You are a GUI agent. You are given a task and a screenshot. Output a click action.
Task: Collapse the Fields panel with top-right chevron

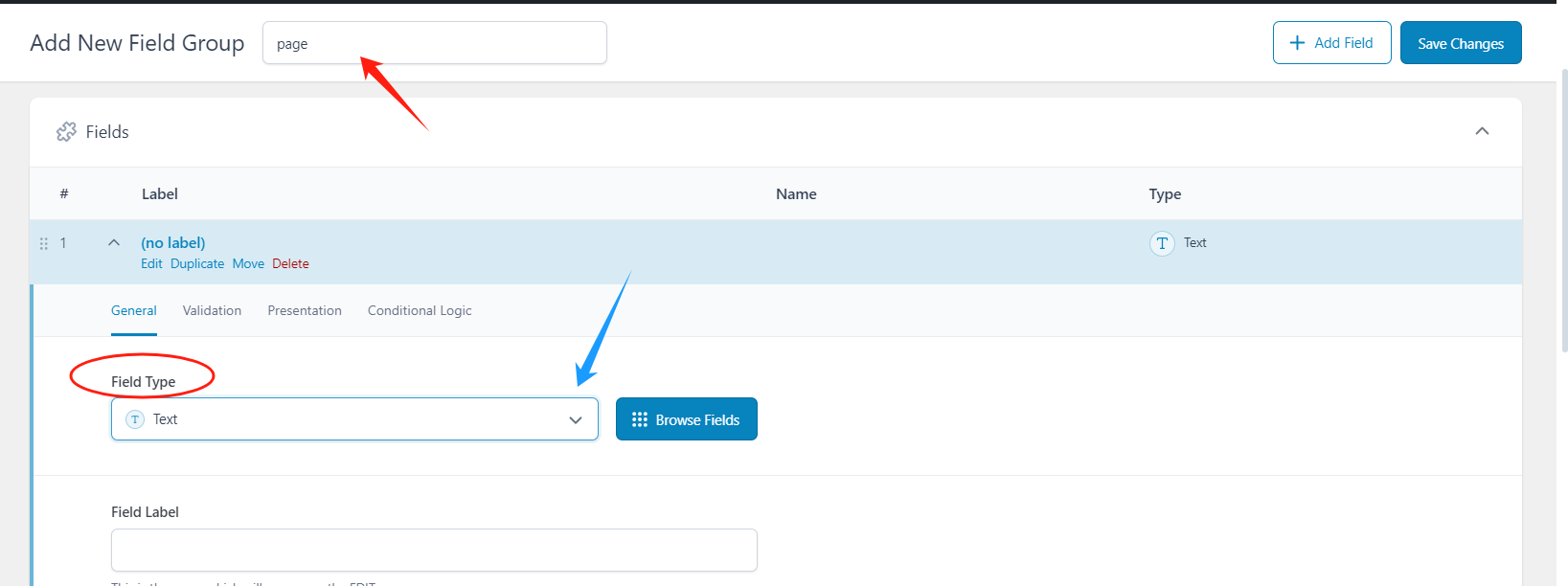tap(1482, 131)
